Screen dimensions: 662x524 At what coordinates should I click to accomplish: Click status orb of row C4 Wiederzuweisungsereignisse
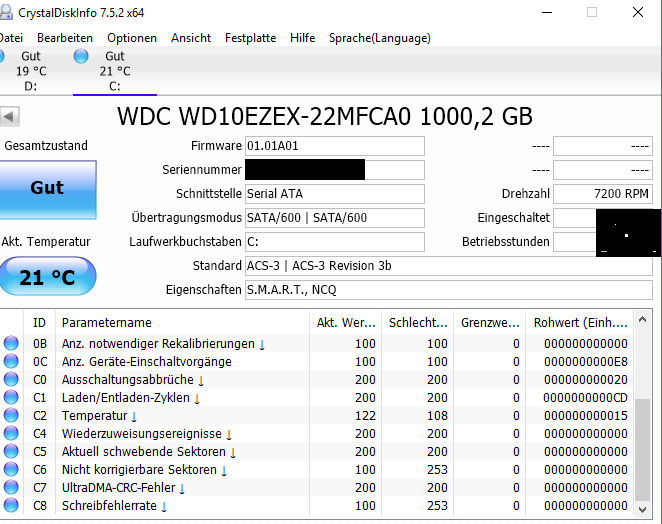point(11,433)
